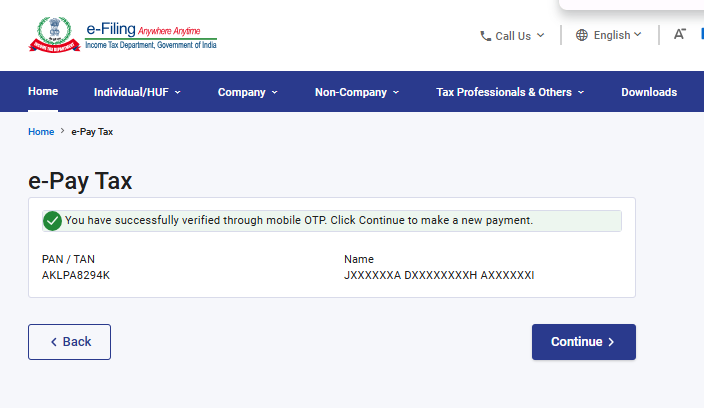Viewport: 704px width, 408px height.
Task: Click the OTP verification success banner
Action: point(332,221)
